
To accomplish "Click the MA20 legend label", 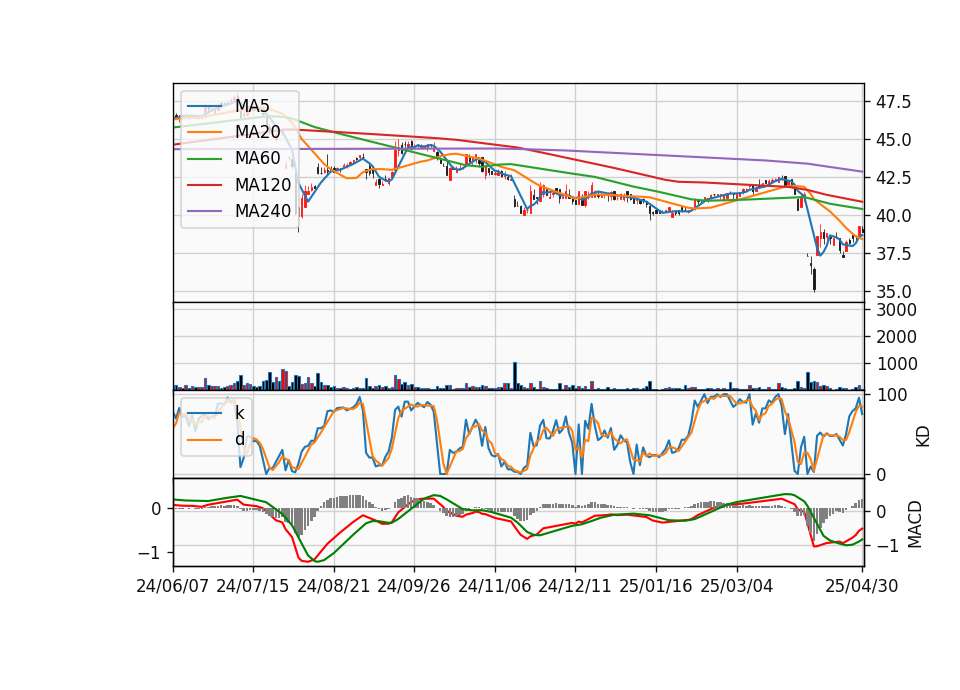I will tap(257, 132).
